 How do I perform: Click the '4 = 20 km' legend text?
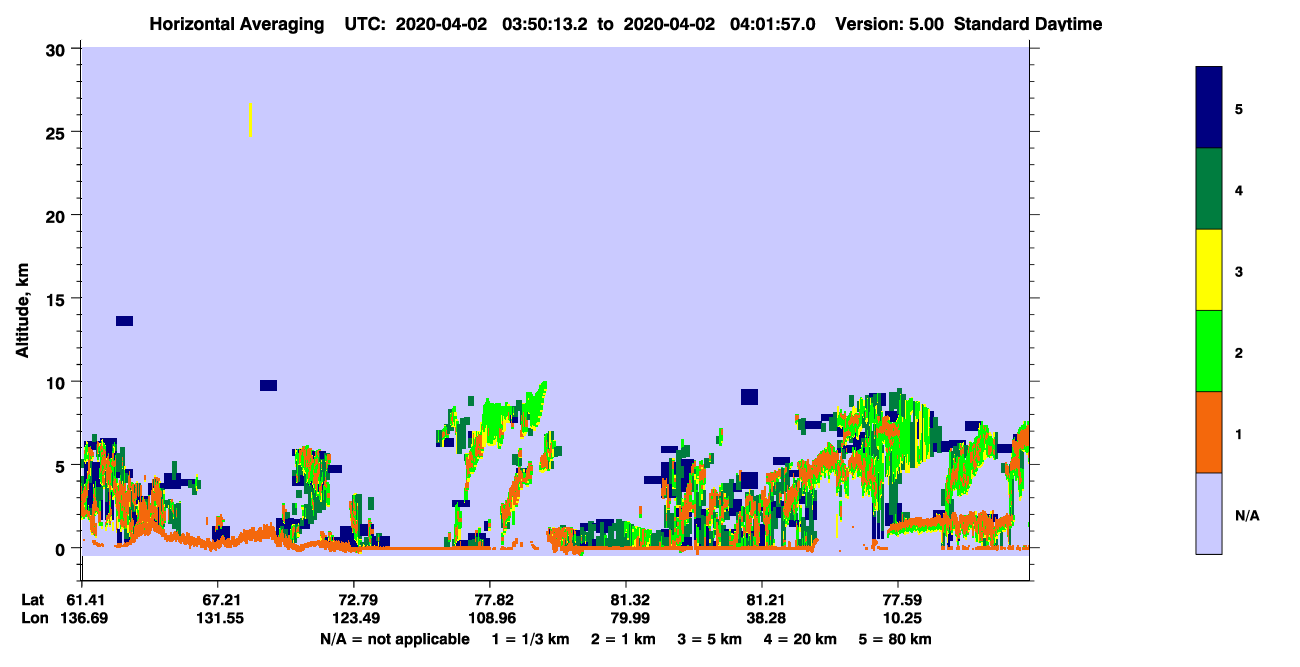tap(800, 639)
